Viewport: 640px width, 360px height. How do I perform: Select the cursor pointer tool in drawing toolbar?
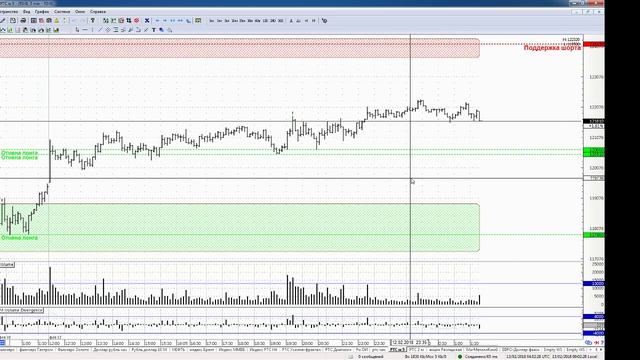click(77, 30)
